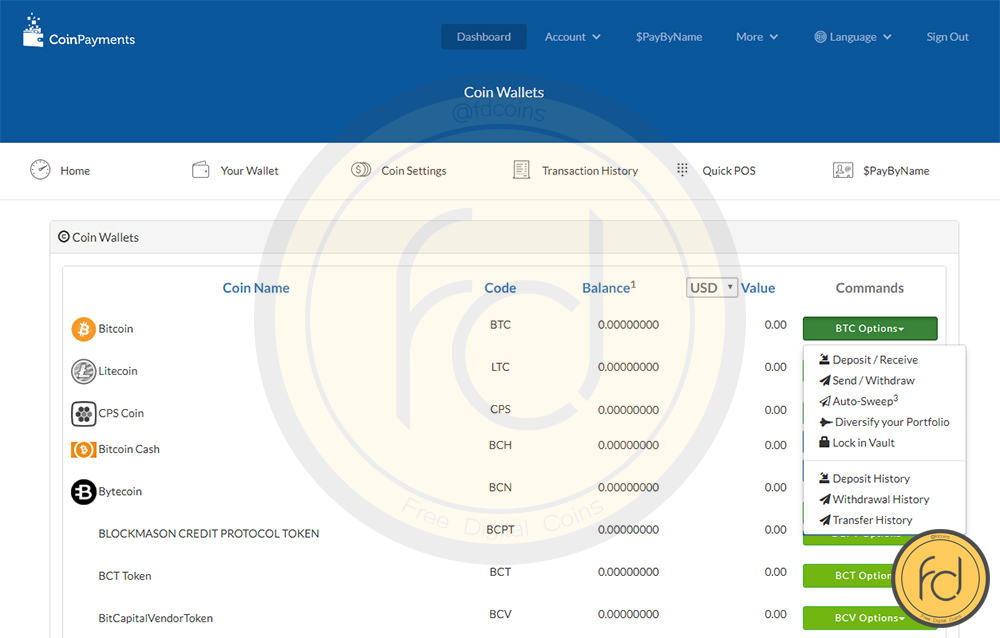
Task: Click the CoinPayments logo
Action: pyautogui.click(x=79, y=34)
